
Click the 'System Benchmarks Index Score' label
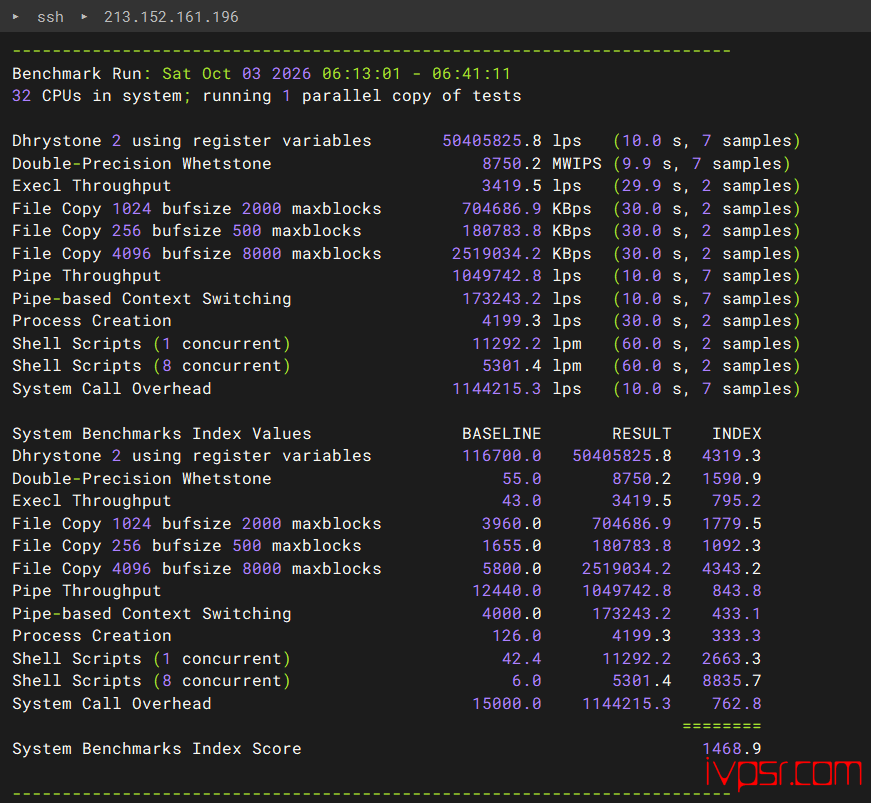coord(157,749)
